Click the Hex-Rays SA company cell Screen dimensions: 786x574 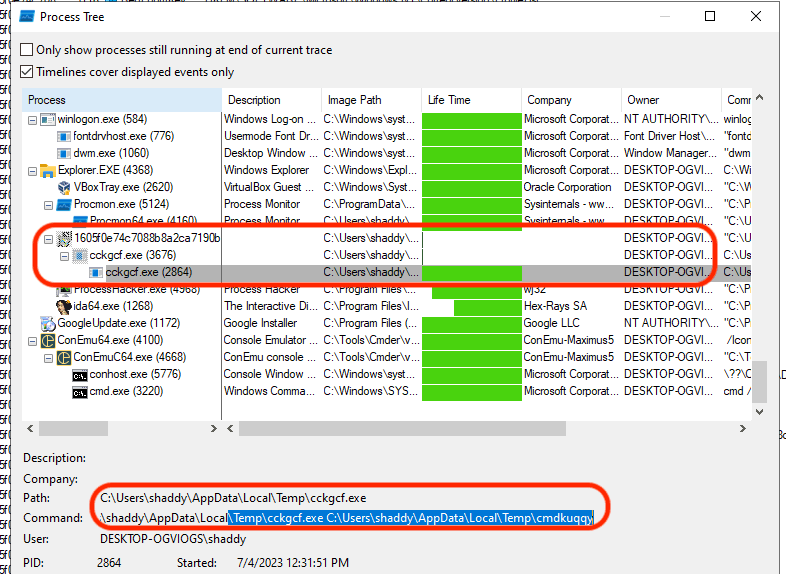(555, 306)
